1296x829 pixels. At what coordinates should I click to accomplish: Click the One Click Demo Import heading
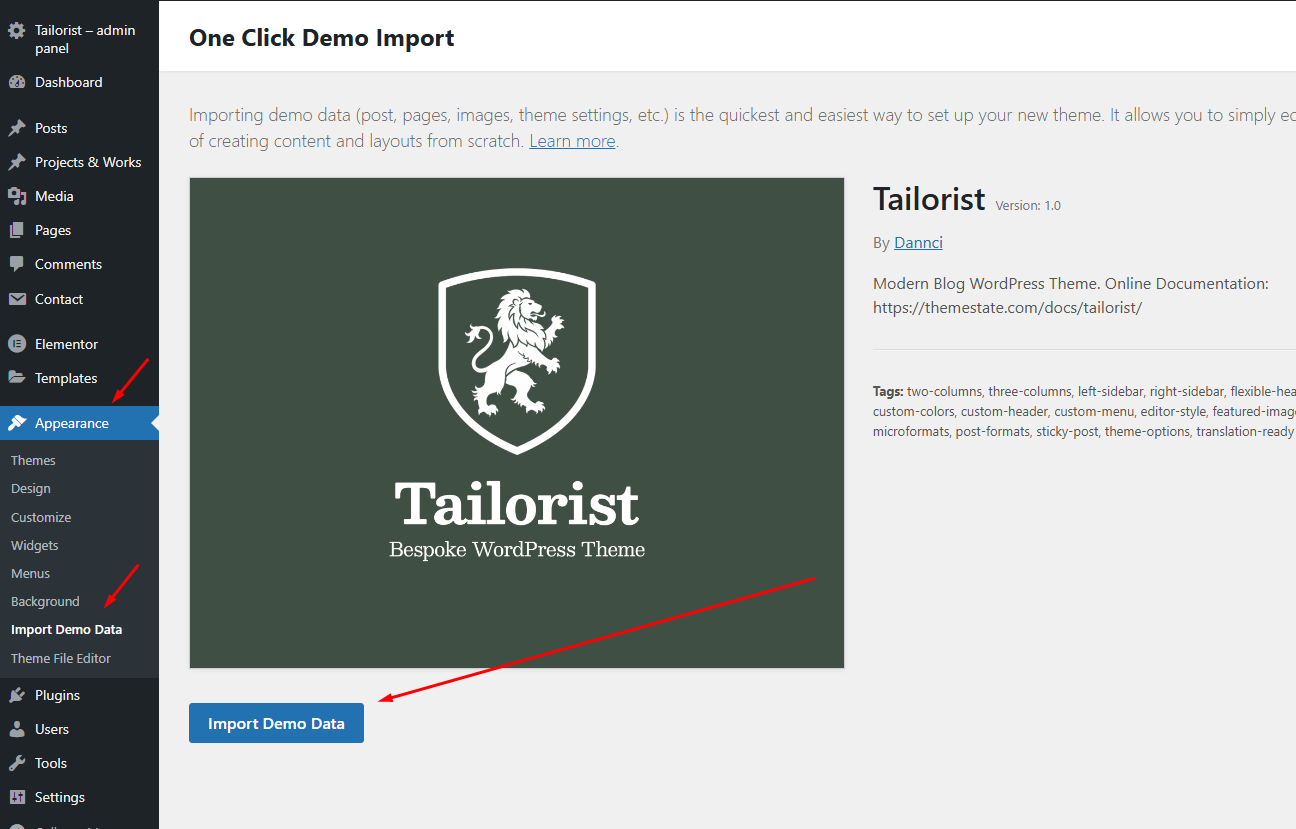tap(321, 38)
